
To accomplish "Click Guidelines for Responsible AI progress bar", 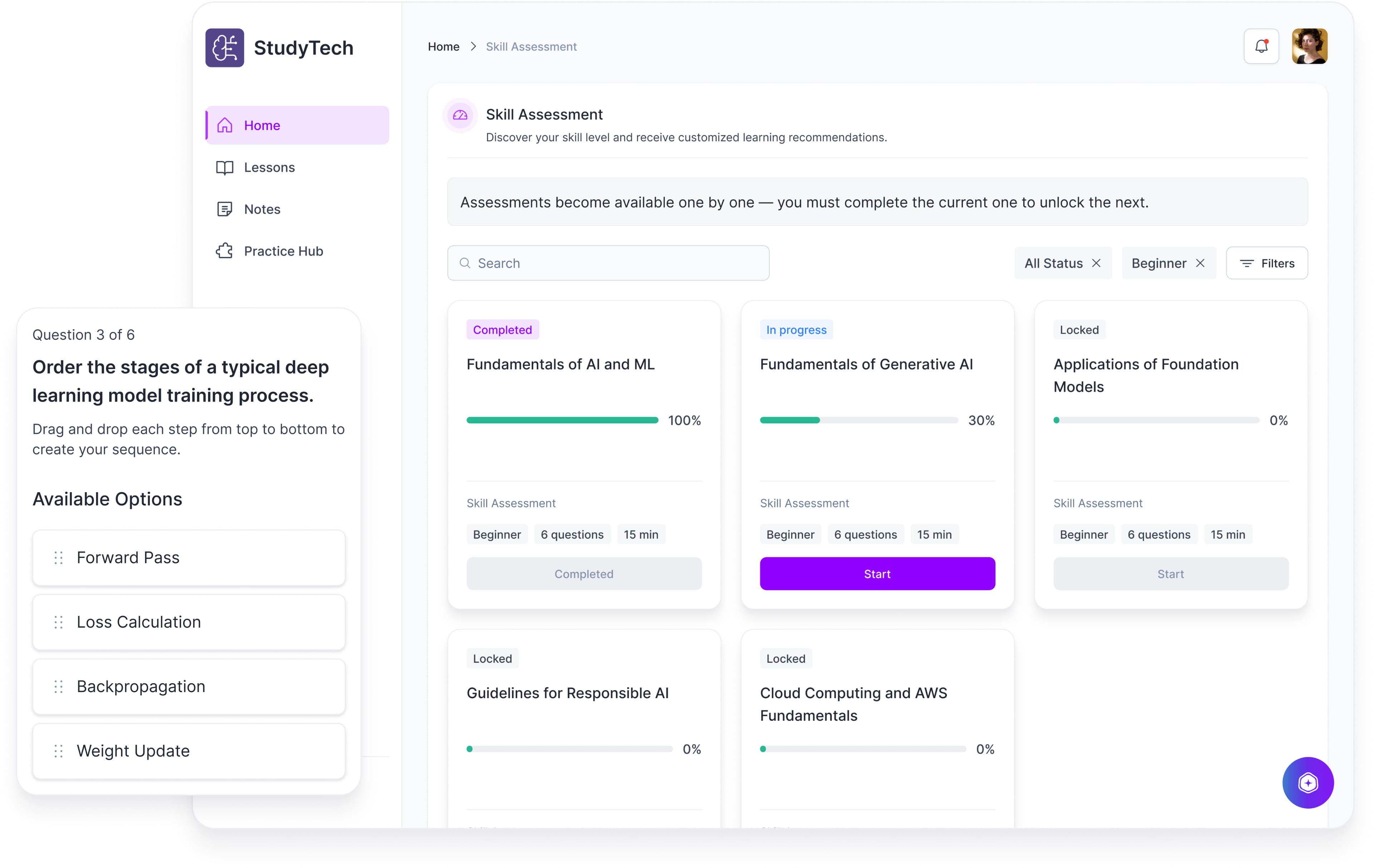I will click(x=569, y=749).
